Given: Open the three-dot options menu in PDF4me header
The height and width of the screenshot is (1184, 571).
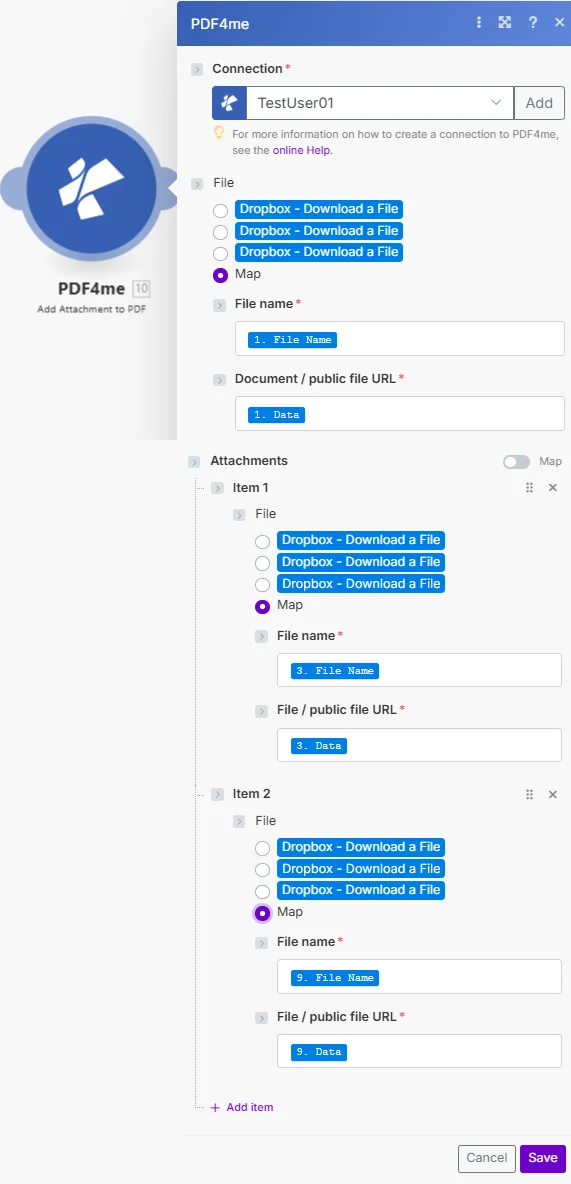Looking at the screenshot, I should pos(478,23).
